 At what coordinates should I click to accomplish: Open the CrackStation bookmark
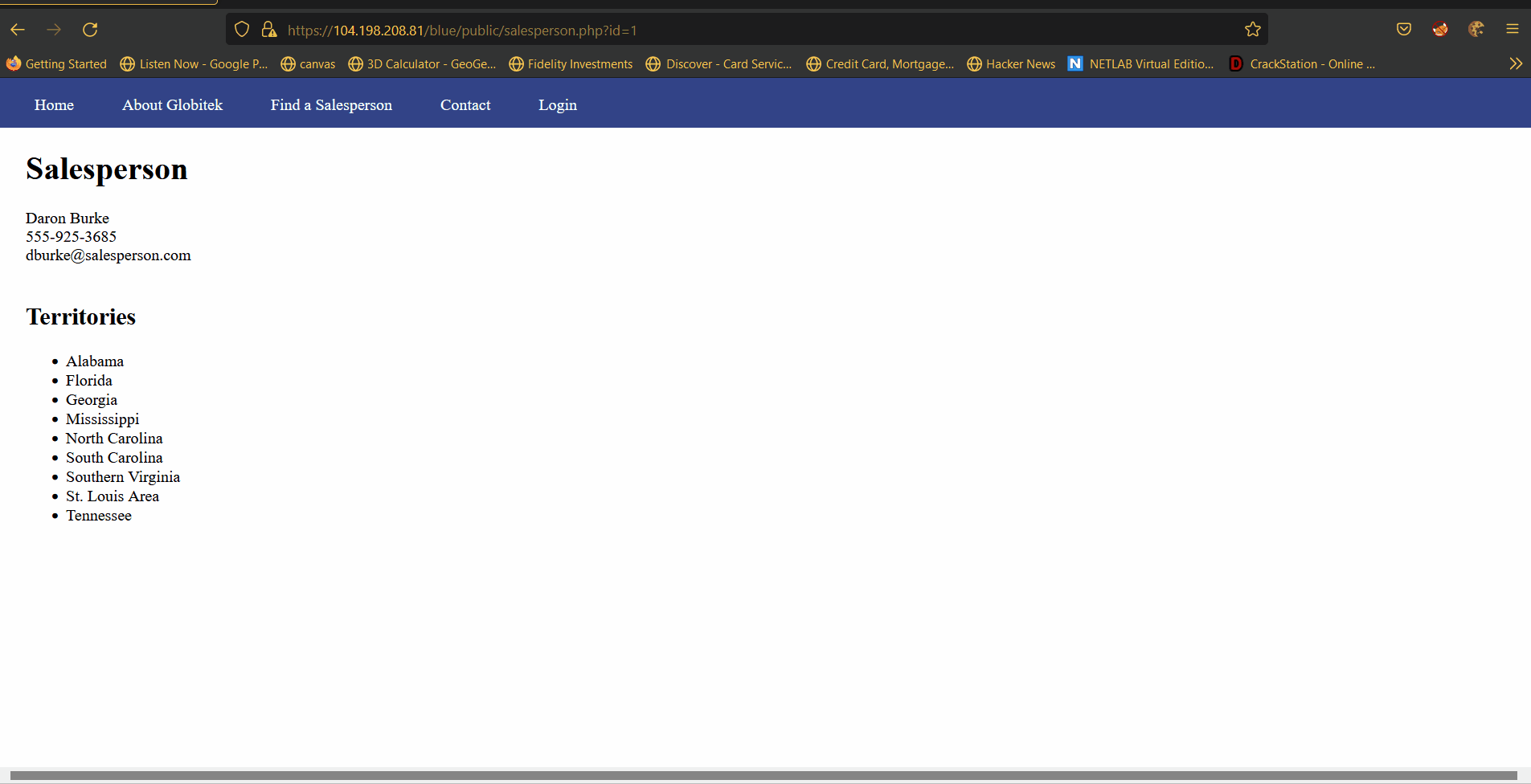[1301, 63]
